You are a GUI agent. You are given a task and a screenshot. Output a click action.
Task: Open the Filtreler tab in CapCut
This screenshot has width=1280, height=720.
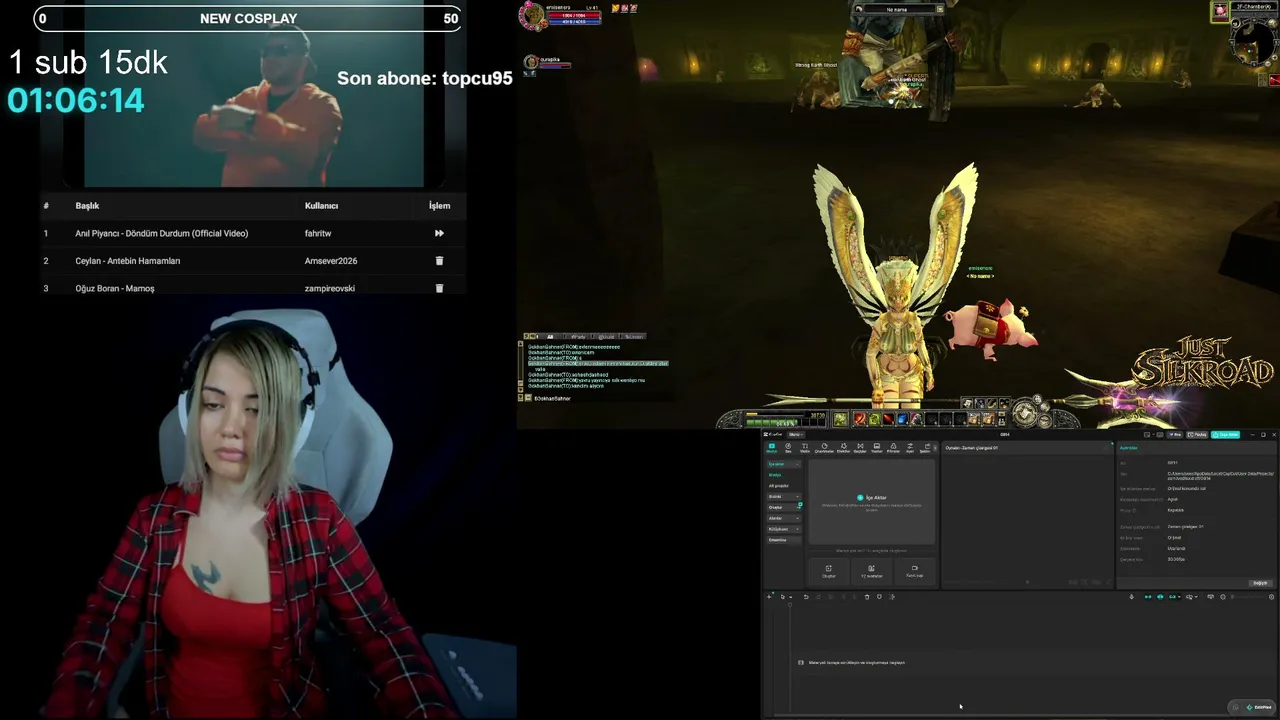pyautogui.click(x=894, y=447)
